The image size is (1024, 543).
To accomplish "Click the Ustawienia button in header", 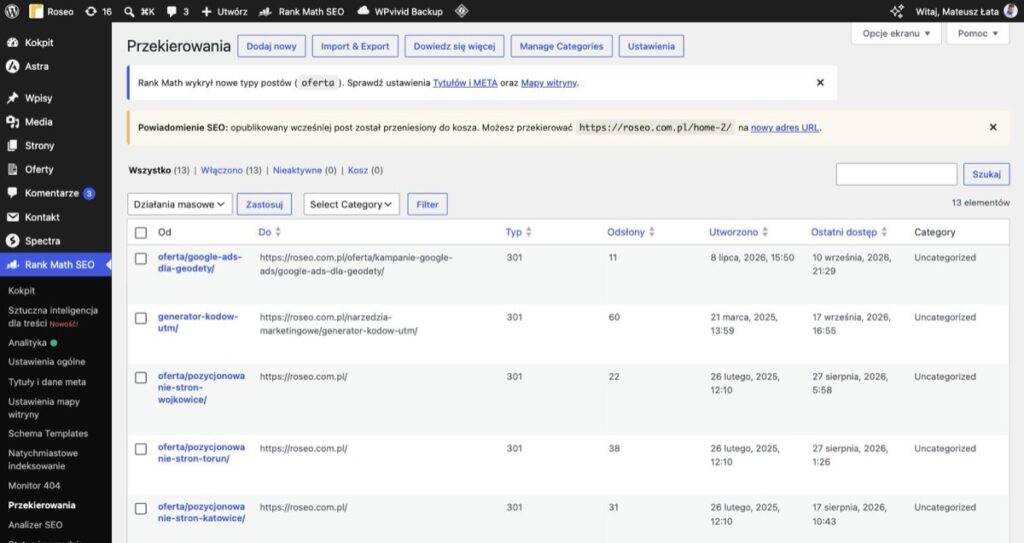I will coord(651,46).
